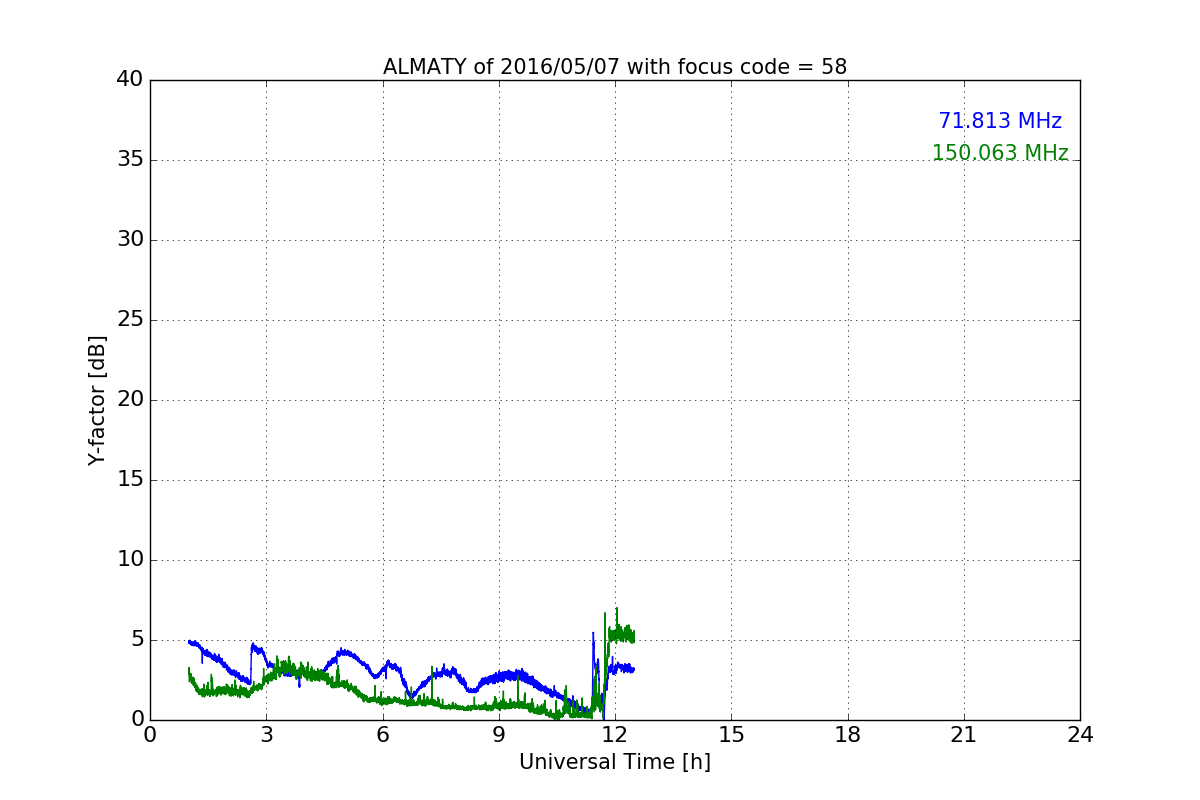Click the y-axis tick label 20

tap(130, 399)
